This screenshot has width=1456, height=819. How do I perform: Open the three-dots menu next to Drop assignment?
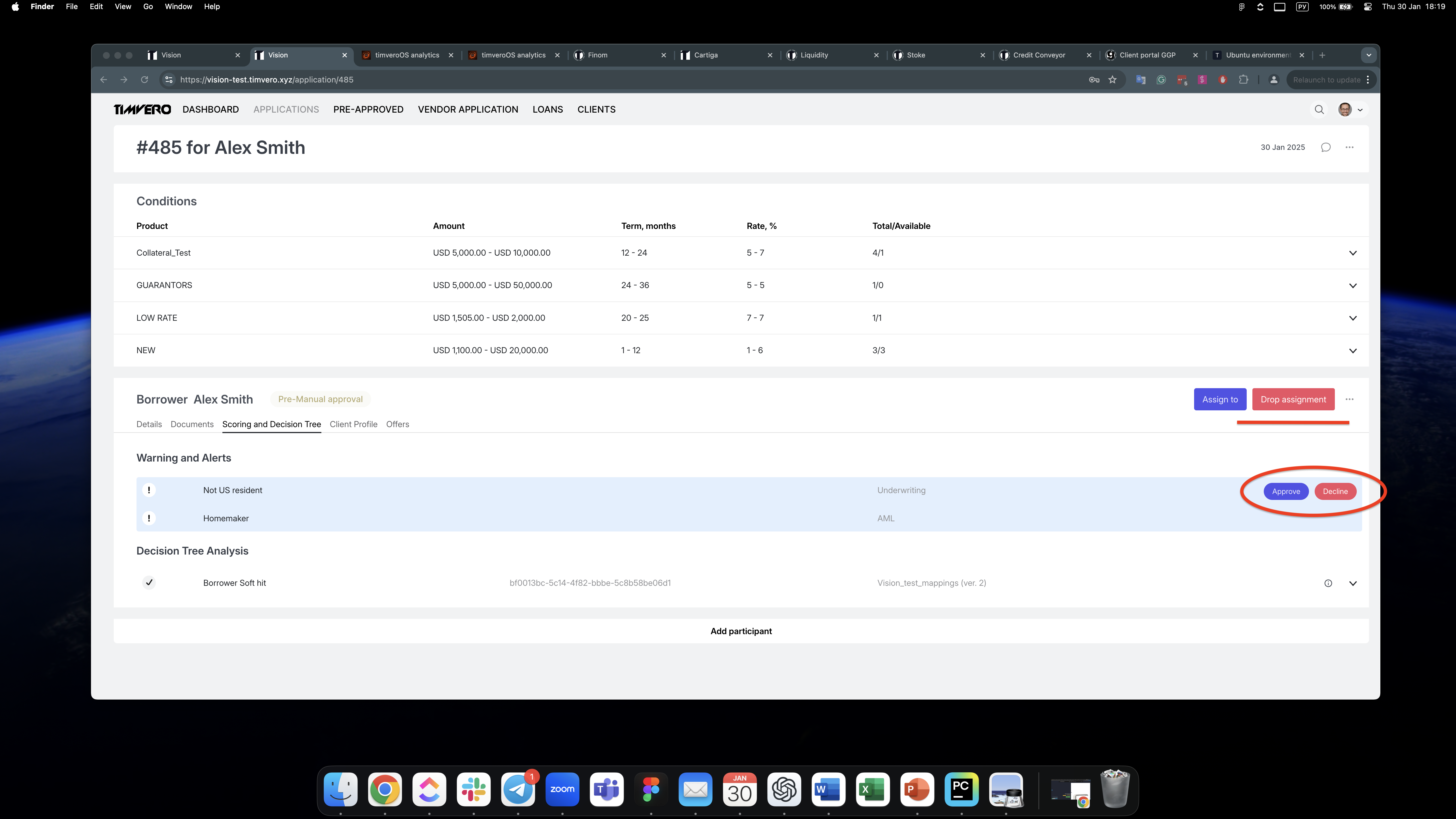pos(1349,400)
